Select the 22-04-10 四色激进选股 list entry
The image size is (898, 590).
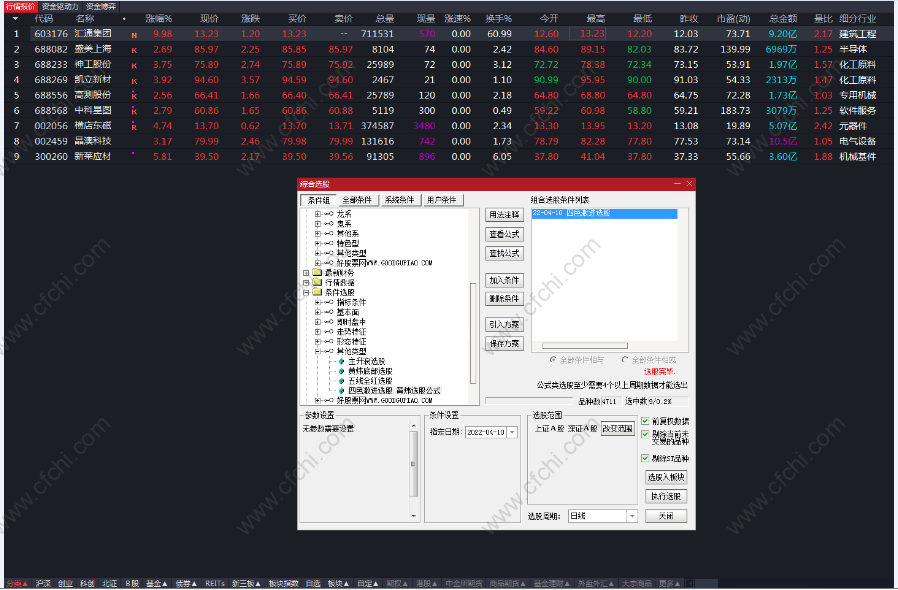pos(604,213)
